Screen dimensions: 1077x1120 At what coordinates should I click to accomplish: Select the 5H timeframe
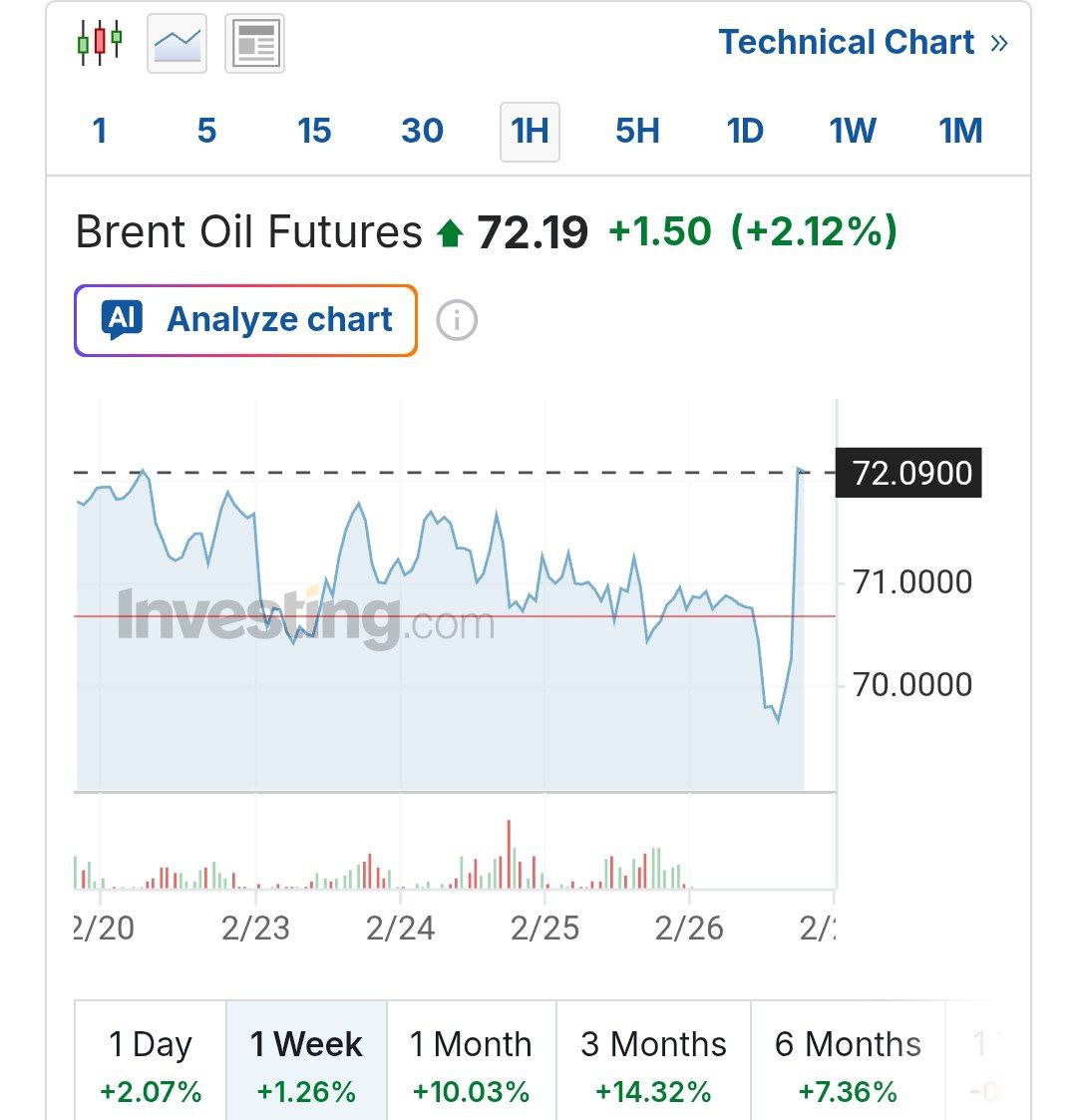637,131
